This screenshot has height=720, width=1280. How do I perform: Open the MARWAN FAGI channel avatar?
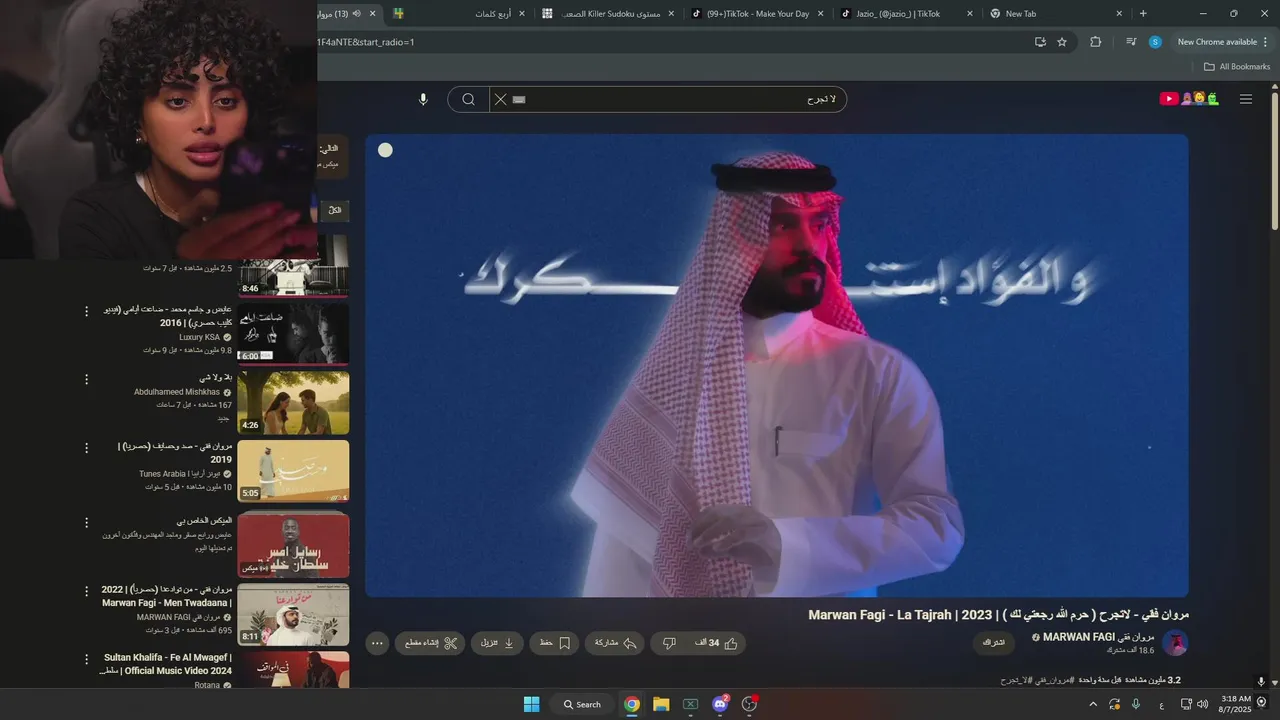[1175, 643]
